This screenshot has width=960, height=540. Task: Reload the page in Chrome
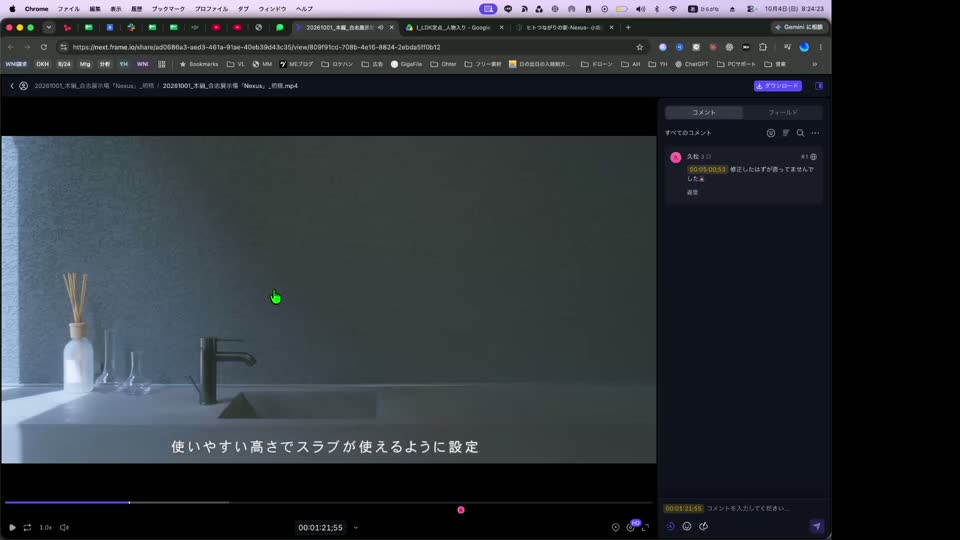pos(43,47)
